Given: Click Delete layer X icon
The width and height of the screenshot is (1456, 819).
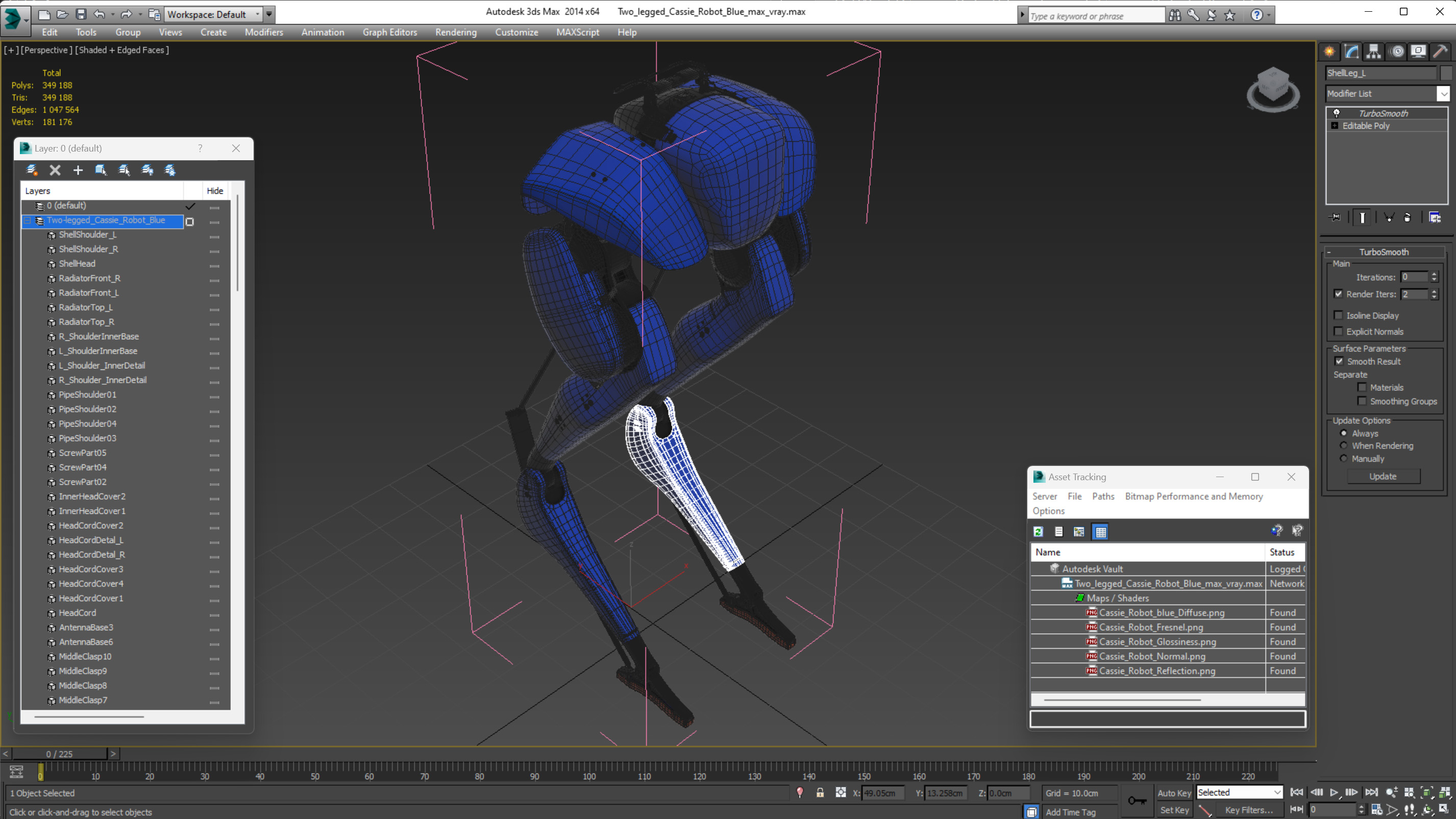Looking at the screenshot, I should tap(55, 170).
